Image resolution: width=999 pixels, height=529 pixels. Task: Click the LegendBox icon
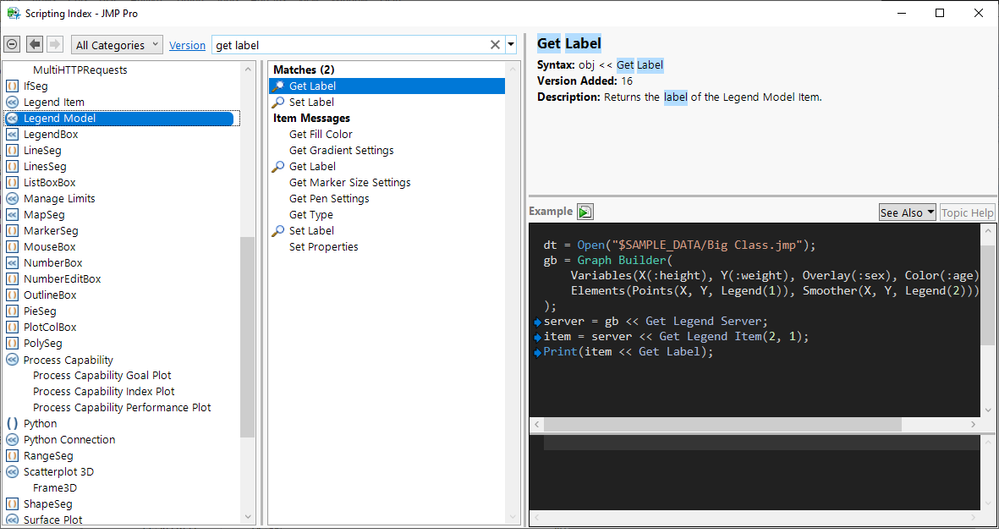(12, 134)
